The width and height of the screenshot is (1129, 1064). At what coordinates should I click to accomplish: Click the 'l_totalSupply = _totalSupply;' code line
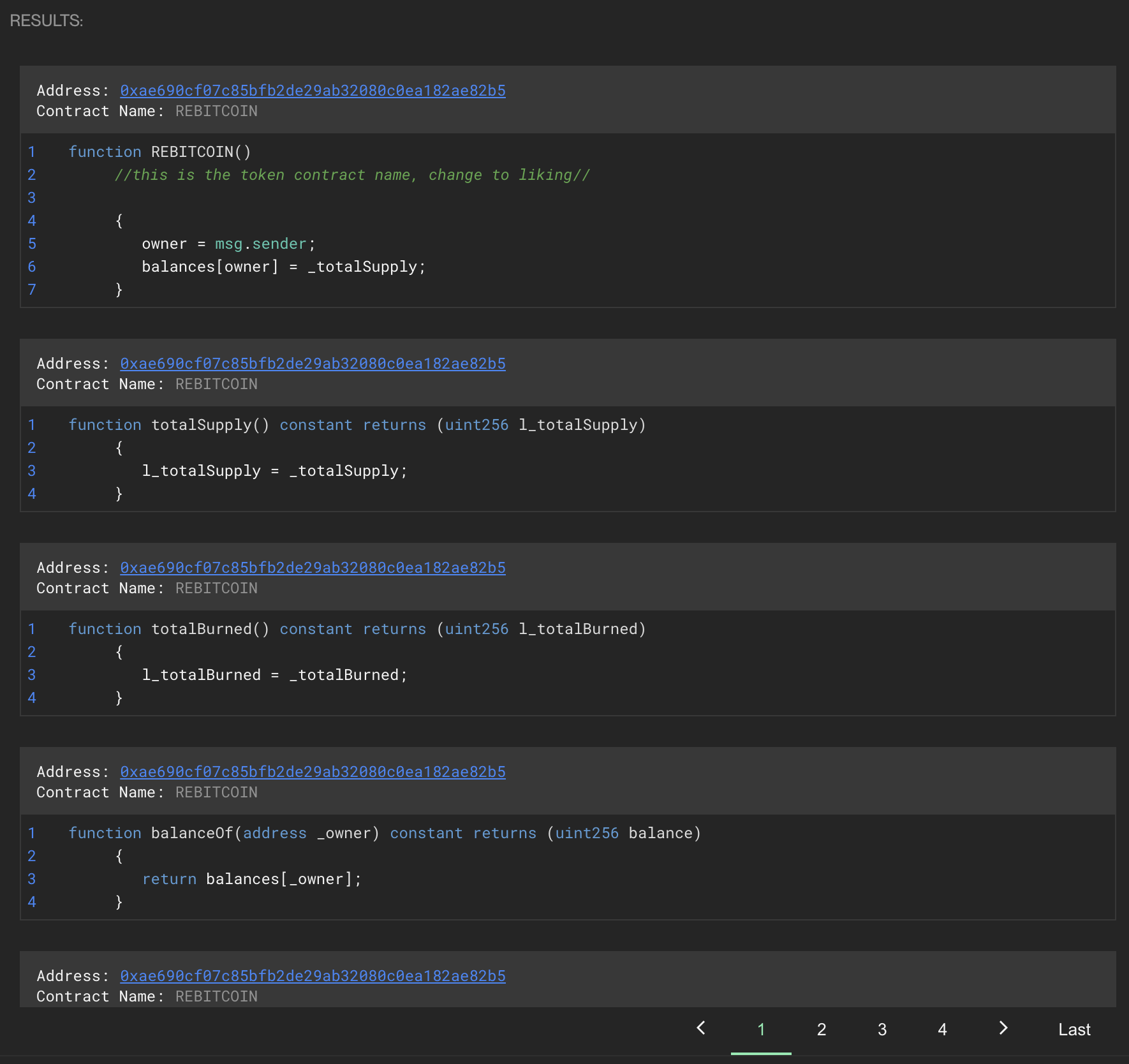274,471
